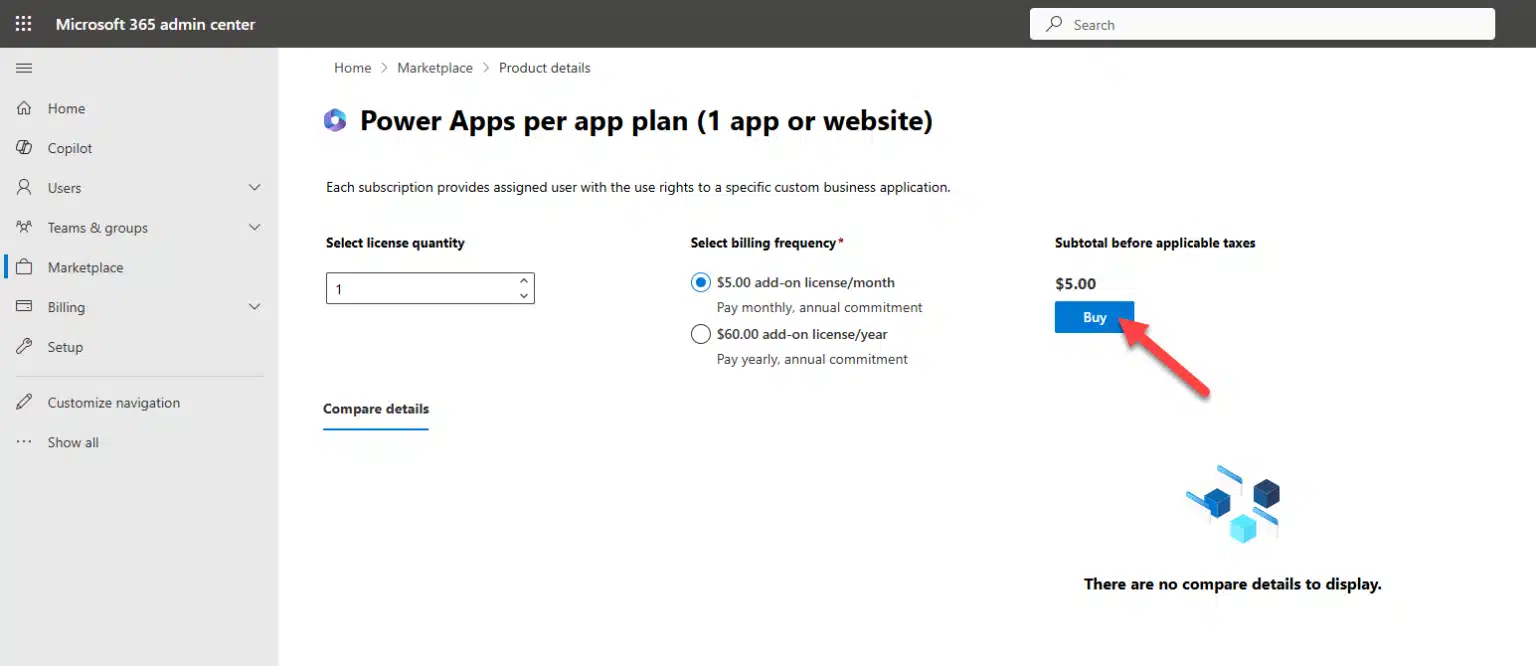Click the blue Buy button
This screenshot has height=666, width=1536.
click(x=1094, y=317)
